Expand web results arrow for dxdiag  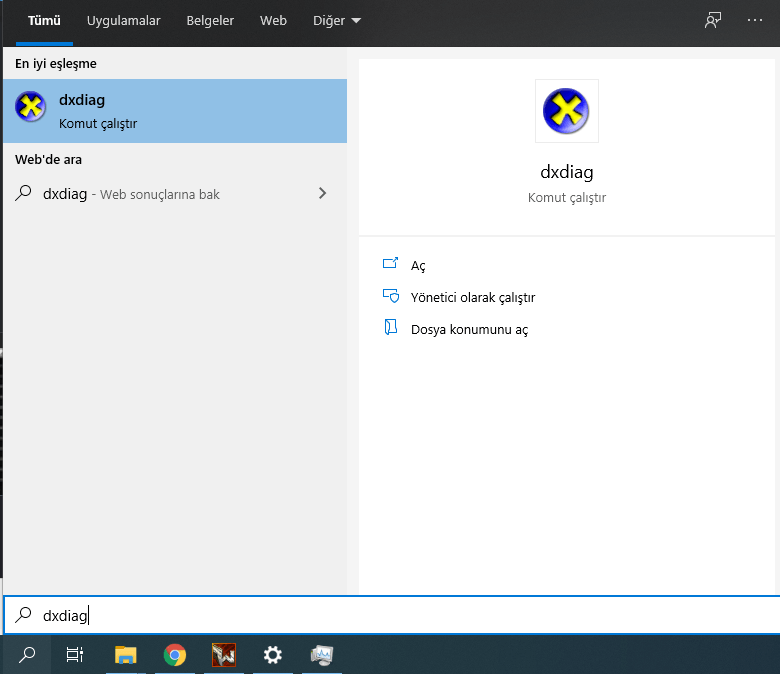coord(322,193)
